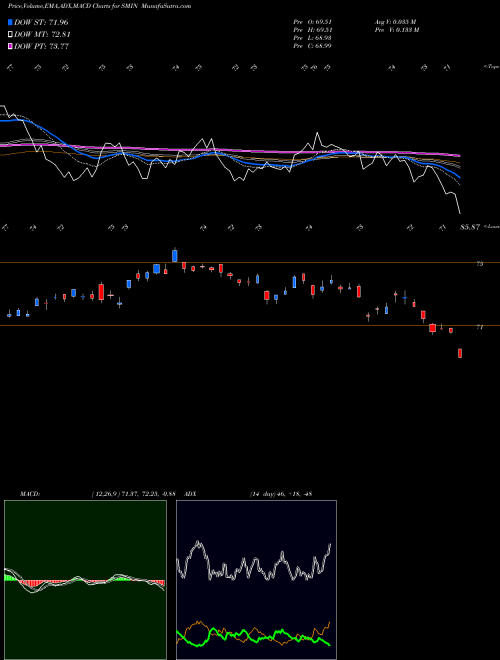
Task: Click the 75 price axis label
Action: 479,264
